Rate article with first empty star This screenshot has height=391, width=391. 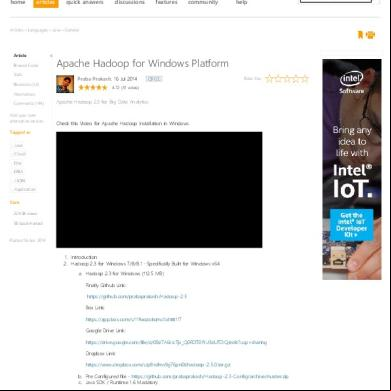[269, 79]
